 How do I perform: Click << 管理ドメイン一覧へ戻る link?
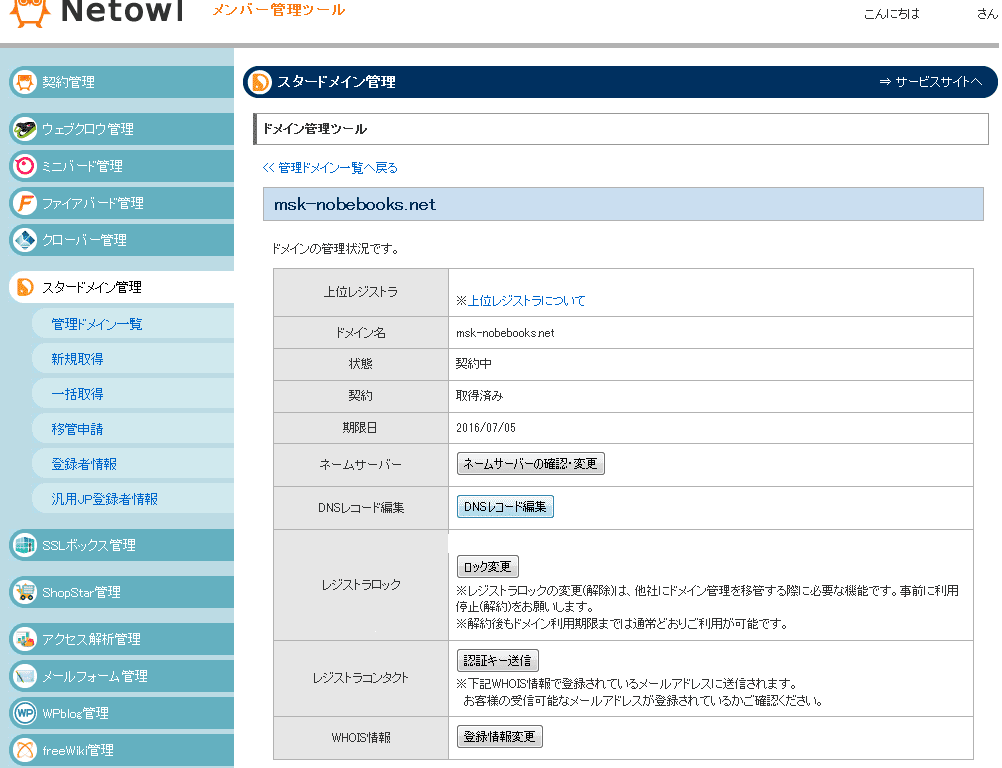[x=330, y=167]
